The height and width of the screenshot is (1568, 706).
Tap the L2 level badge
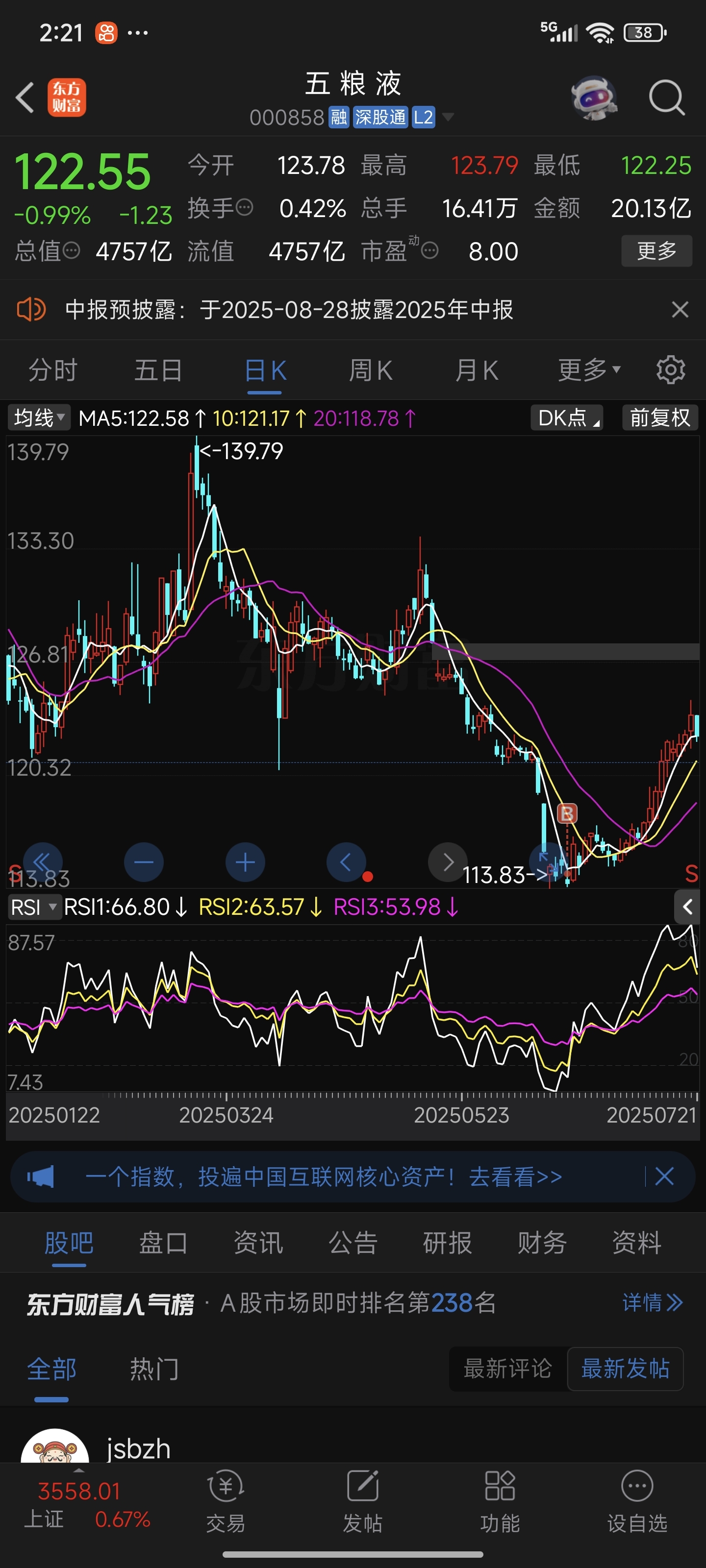(x=423, y=117)
